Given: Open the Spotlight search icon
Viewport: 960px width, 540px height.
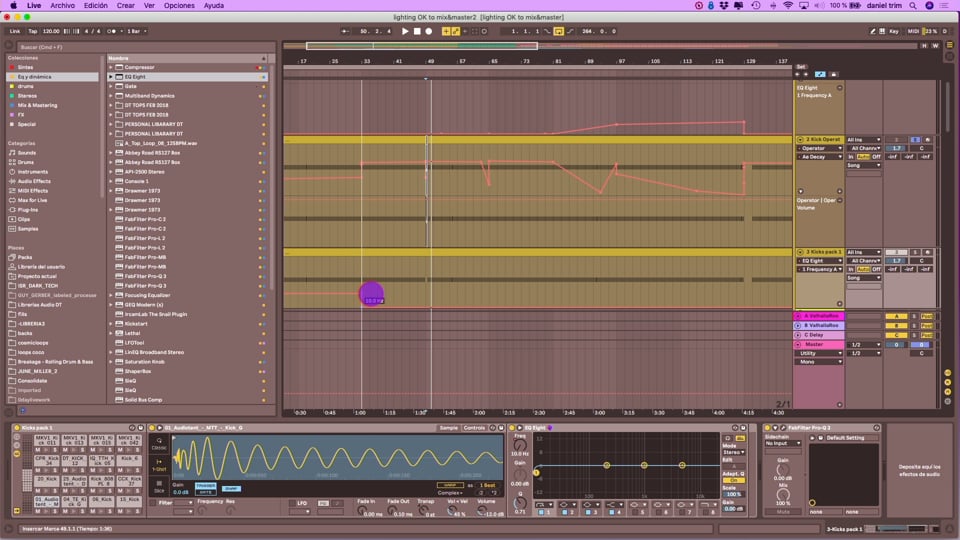Looking at the screenshot, I should pos(913,6).
